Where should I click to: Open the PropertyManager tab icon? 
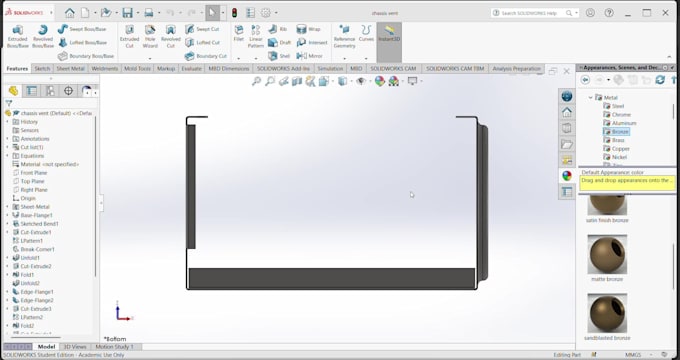(31, 90)
